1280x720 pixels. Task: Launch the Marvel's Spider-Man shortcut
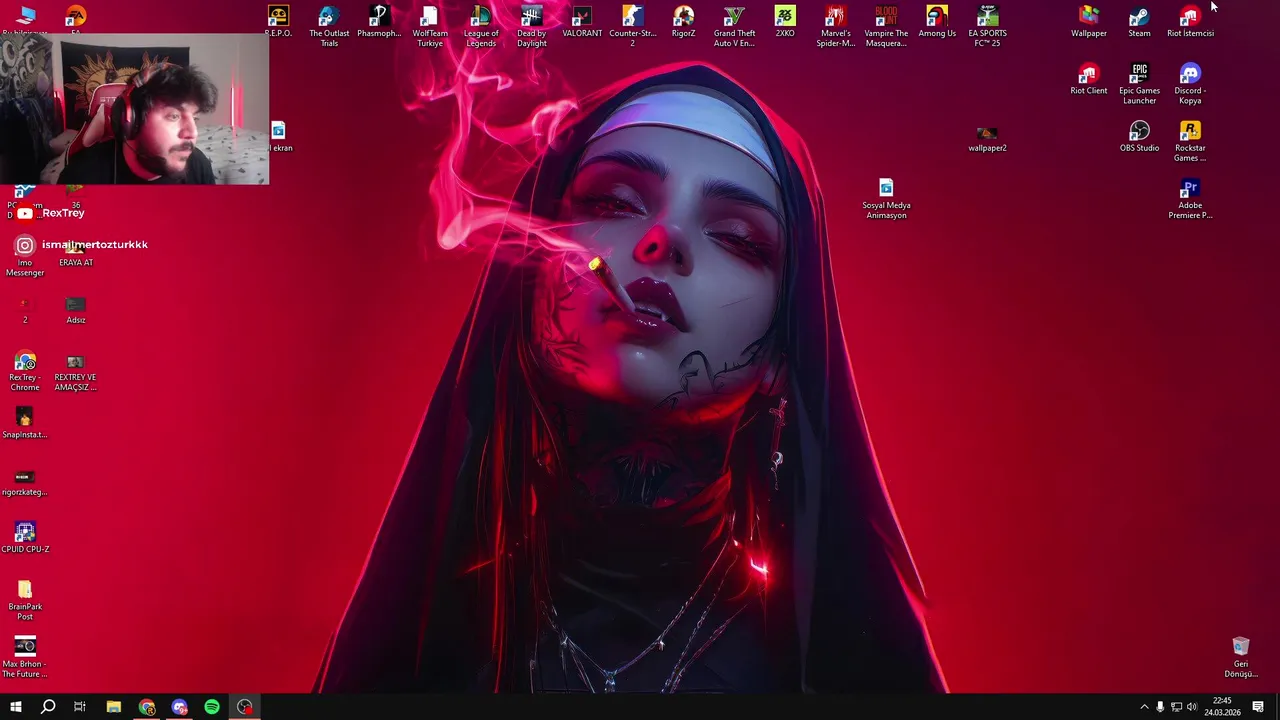pos(835,26)
